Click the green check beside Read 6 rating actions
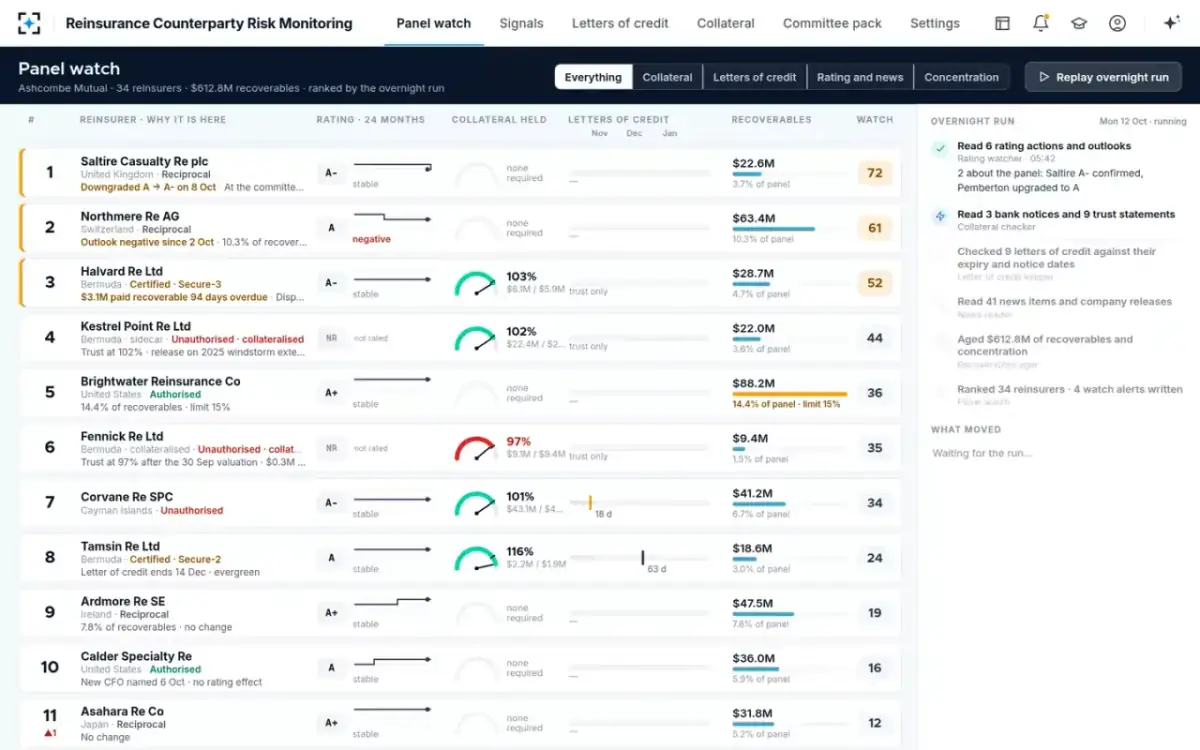 pyautogui.click(x=940, y=149)
